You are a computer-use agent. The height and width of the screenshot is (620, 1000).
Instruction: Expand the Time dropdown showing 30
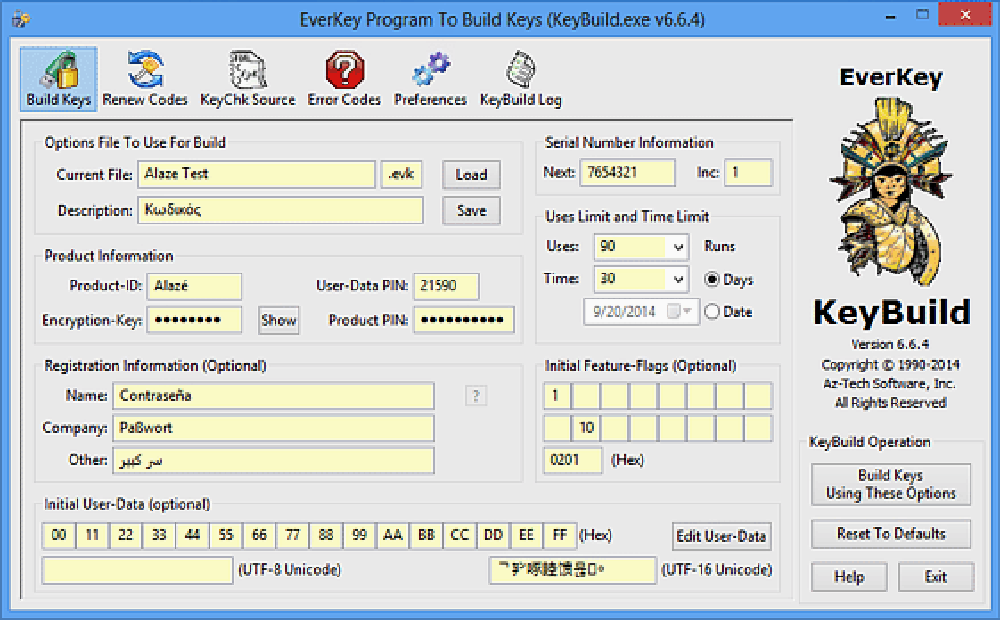(x=677, y=279)
